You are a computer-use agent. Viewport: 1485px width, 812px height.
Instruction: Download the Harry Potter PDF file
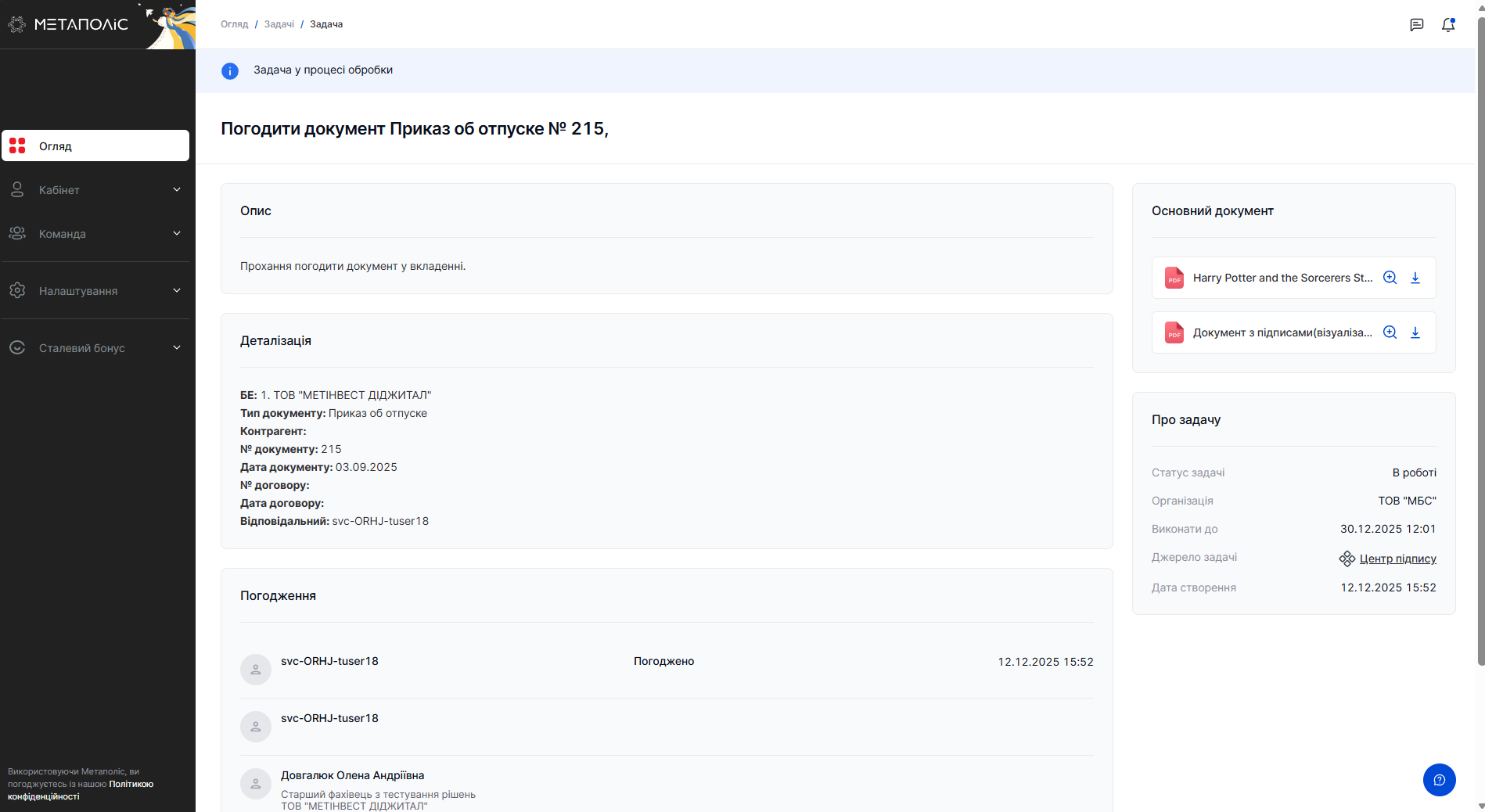click(x=1415, y=278)
